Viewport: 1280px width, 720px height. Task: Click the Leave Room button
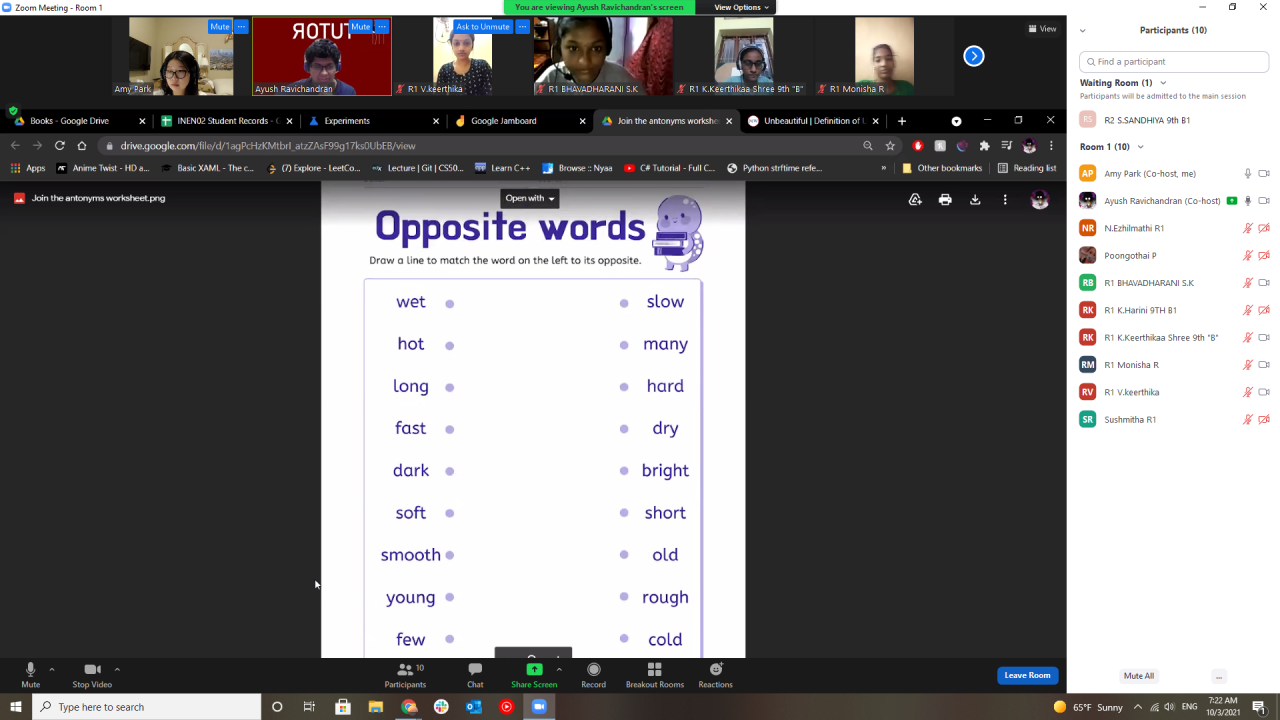pyautogui.click(x=1027, y=675)
